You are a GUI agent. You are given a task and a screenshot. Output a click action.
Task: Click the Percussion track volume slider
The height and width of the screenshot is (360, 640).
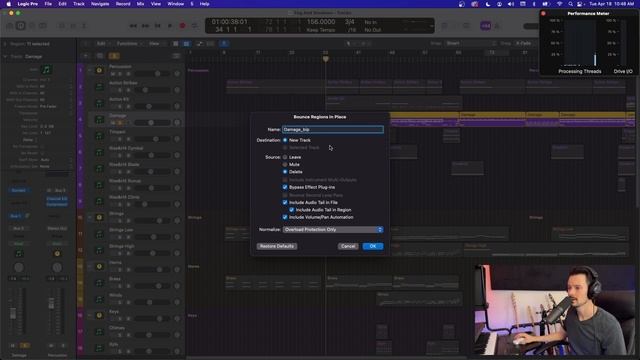click(151, 73)
